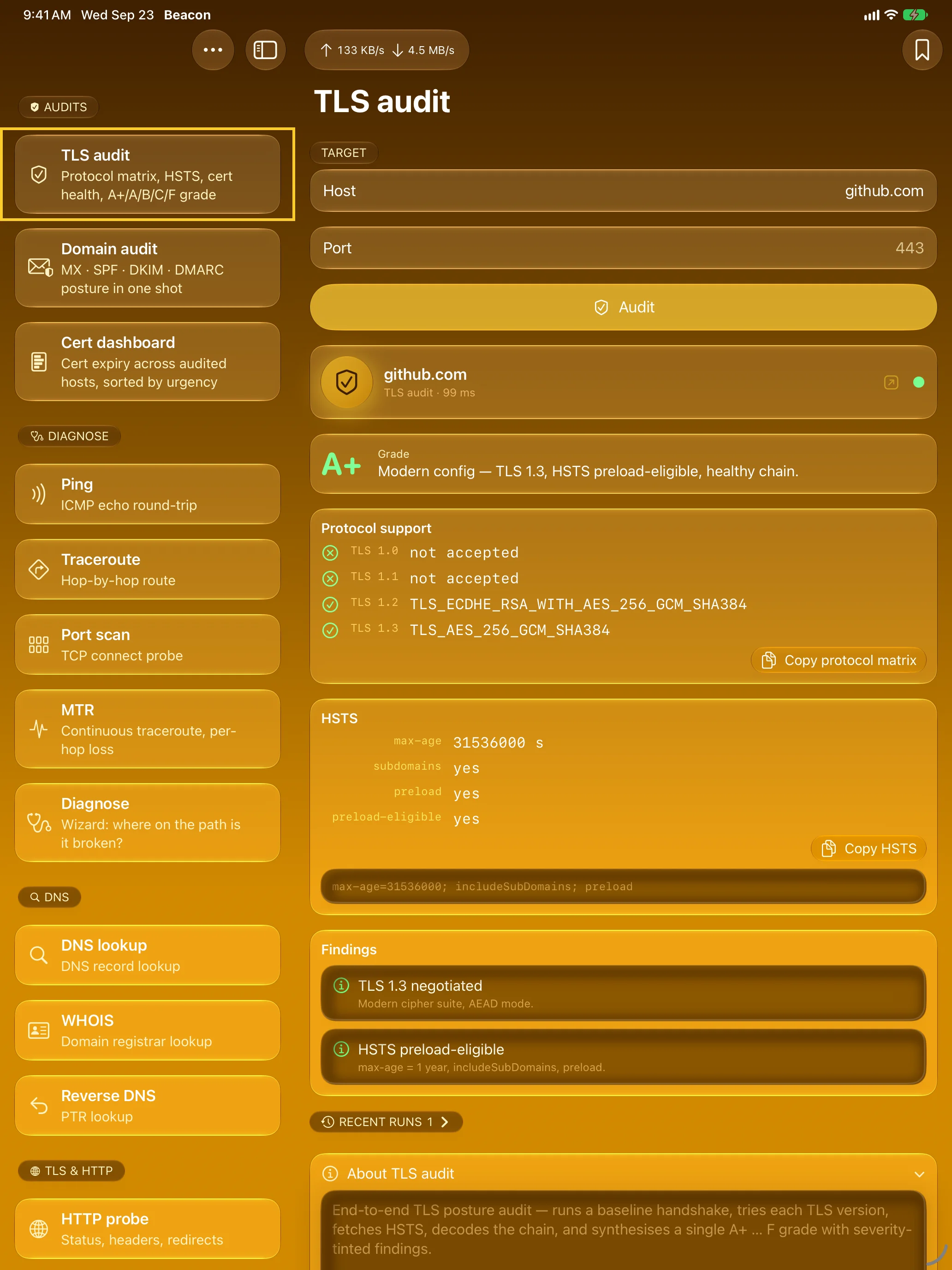Open Cert dashboard in the sidebar

(x=148, y=361)
